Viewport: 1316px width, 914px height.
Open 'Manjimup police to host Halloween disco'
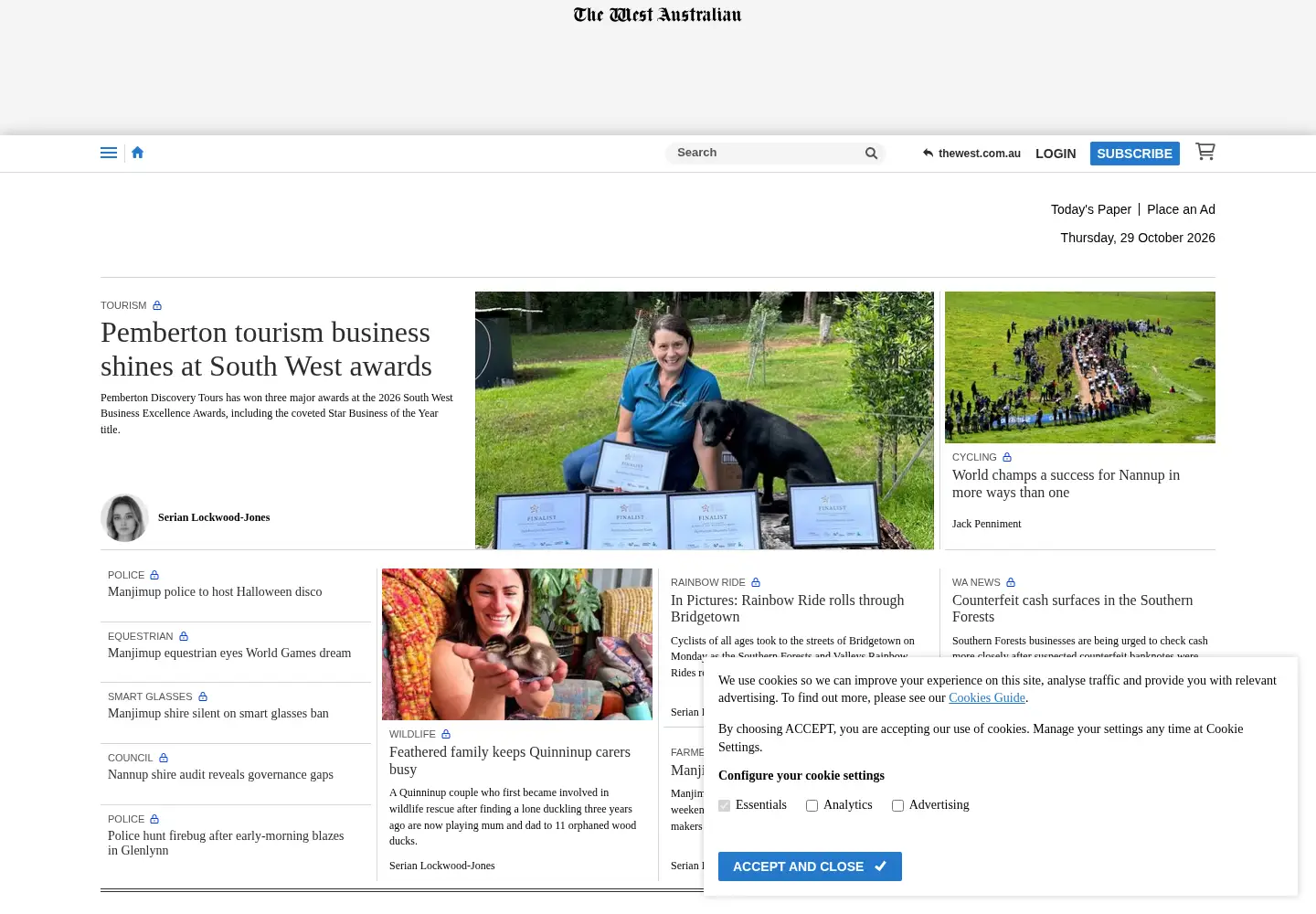tap(215, 591)
